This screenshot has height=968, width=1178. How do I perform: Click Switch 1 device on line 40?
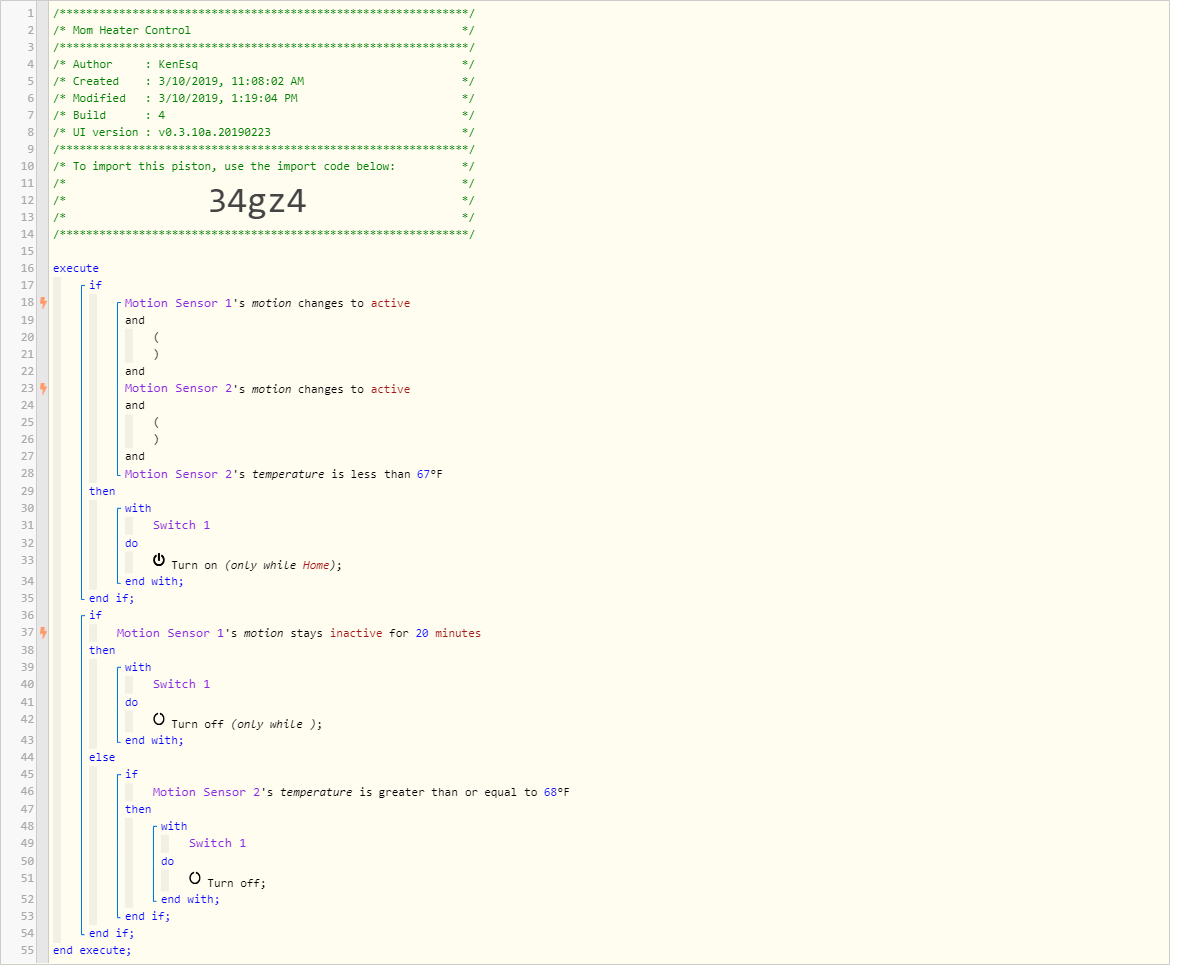182,685
